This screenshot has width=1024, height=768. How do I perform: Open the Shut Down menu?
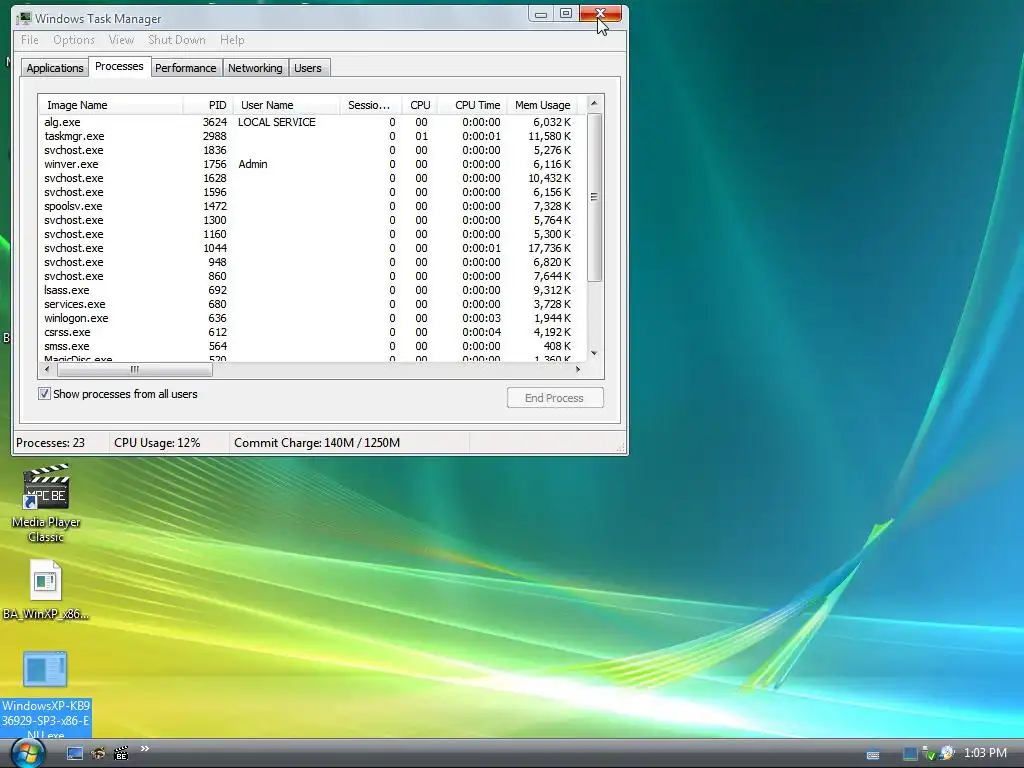pos(176,40)
